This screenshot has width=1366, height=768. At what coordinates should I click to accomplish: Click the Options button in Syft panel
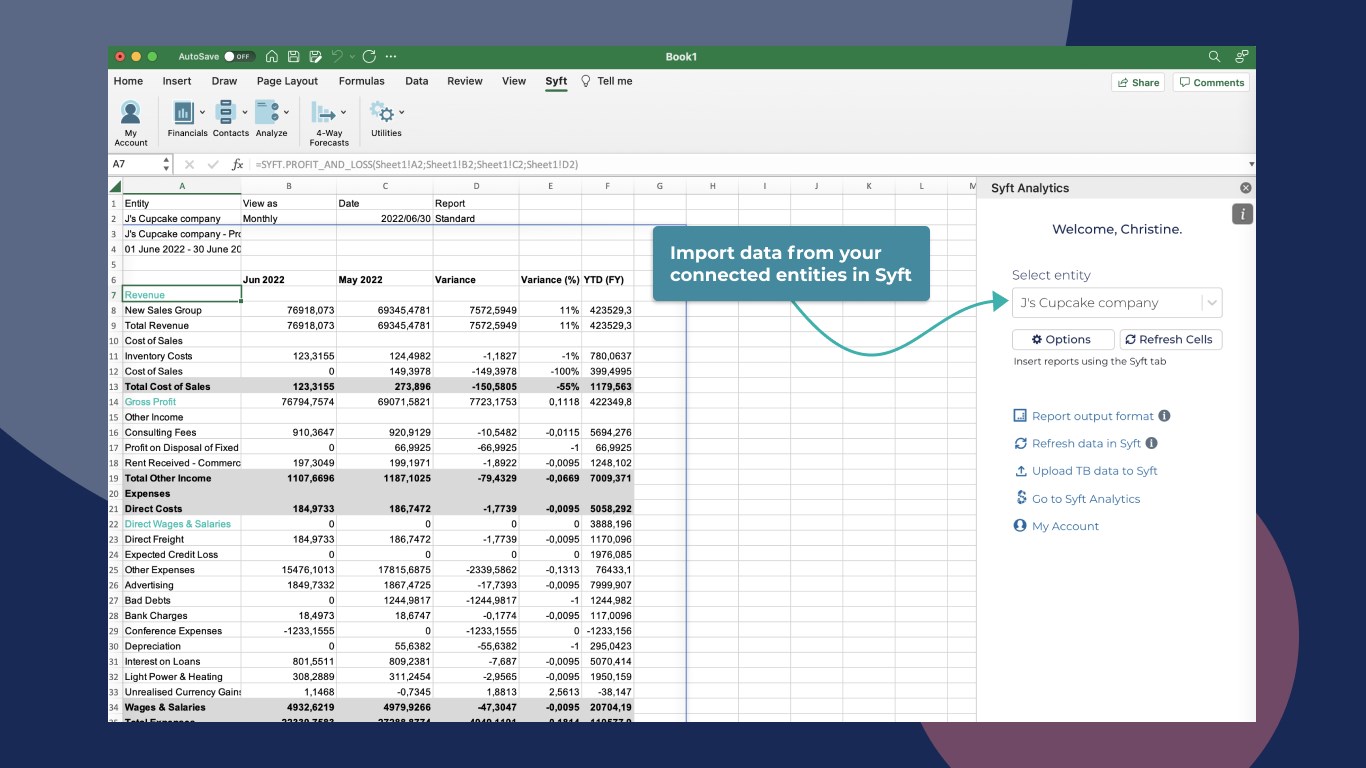pos(1063,340)
